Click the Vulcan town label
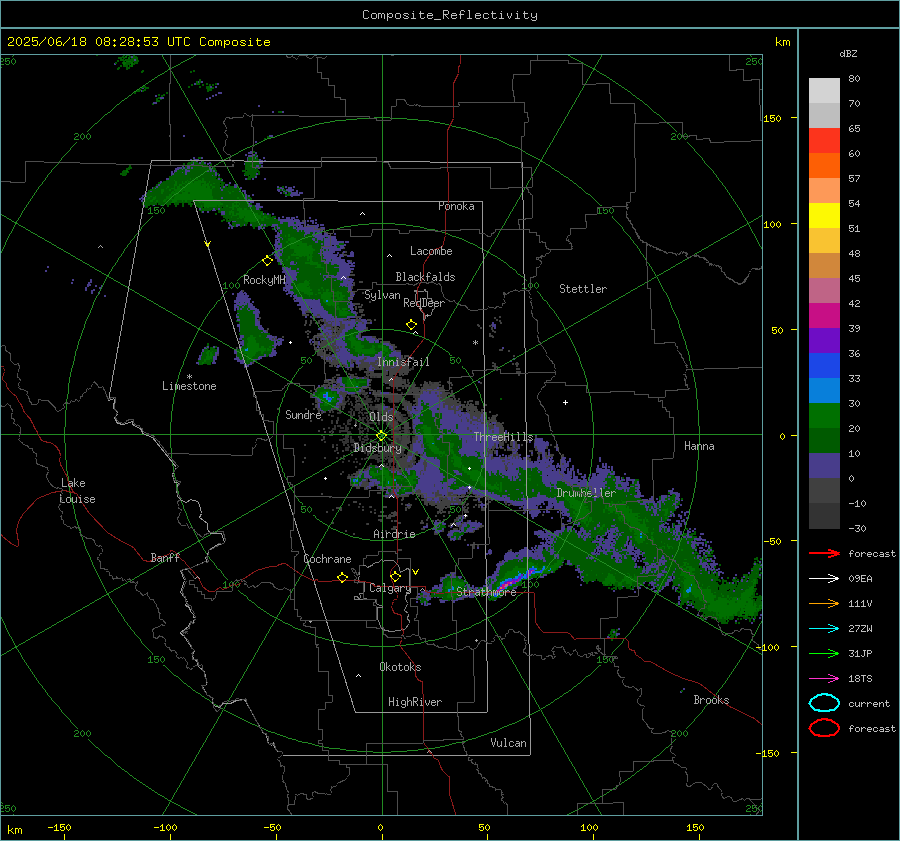The width and height of the screenshot is (900, 841). pos(508,743)
